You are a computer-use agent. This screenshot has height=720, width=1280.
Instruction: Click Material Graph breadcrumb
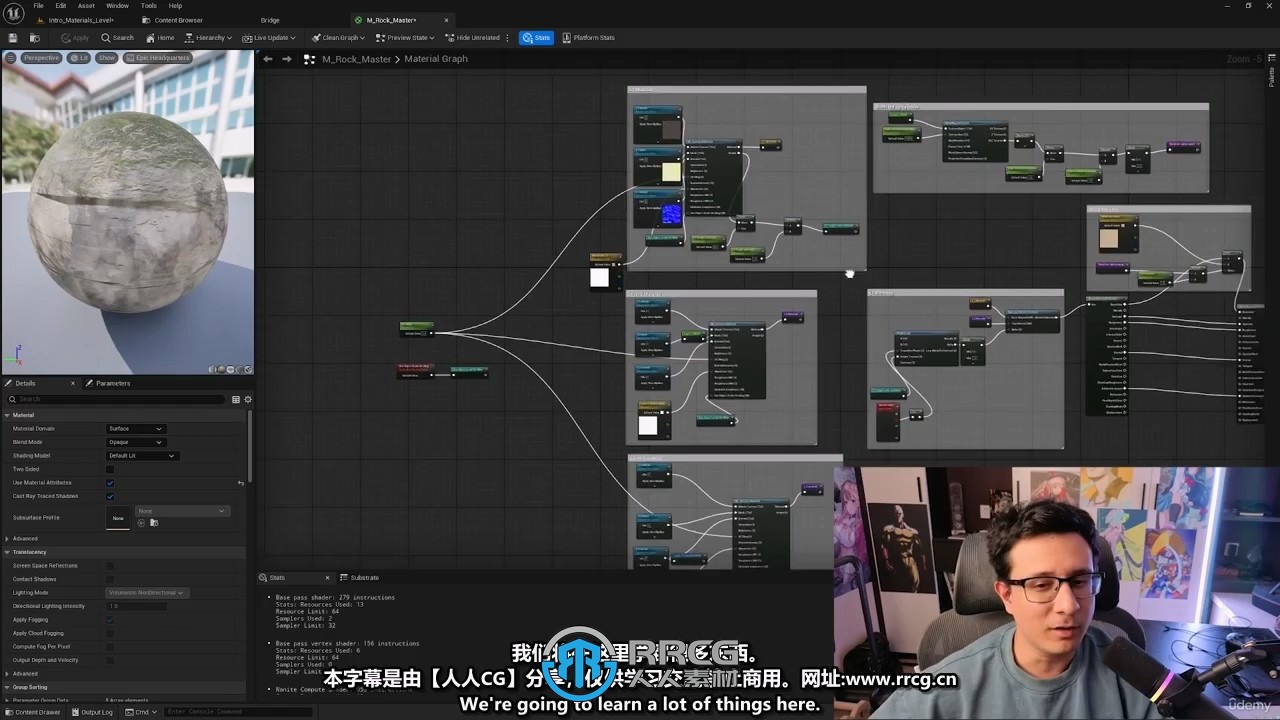[436, 59]
